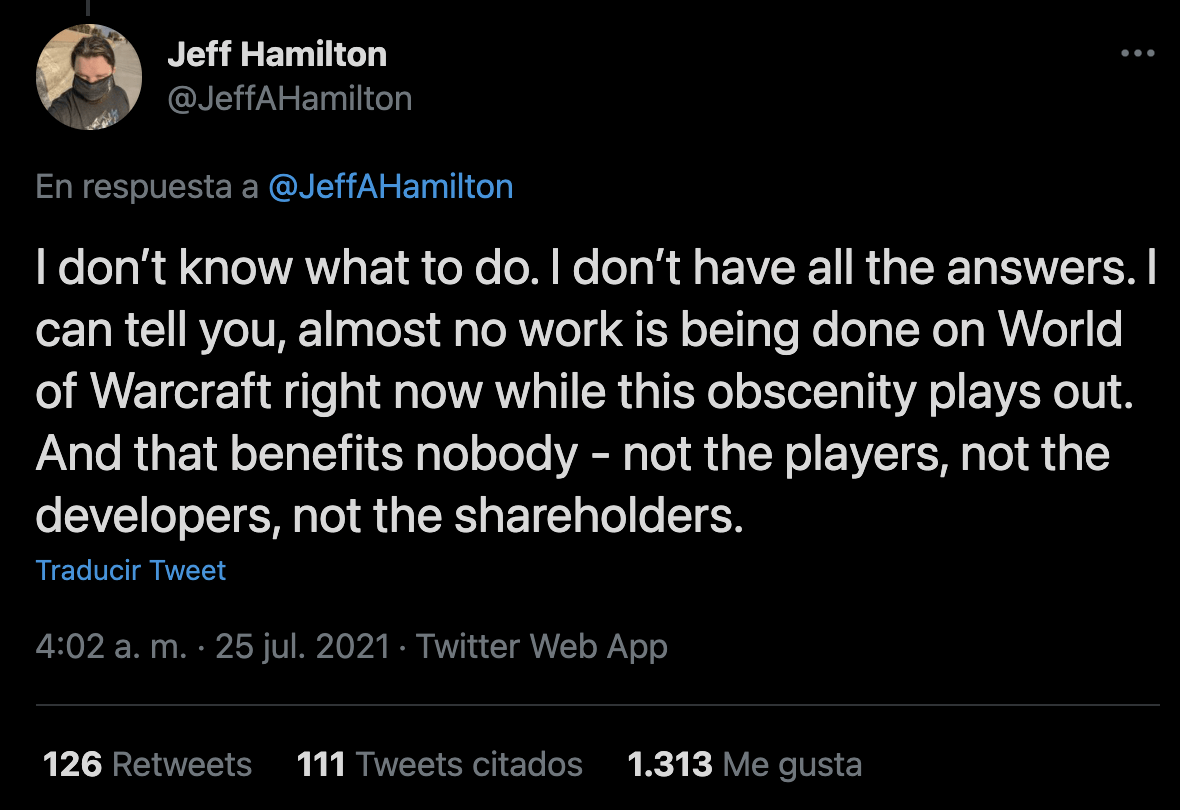See who liked via Me gusta
The height and width of the screenshot is (810, 1180).
pyautogui.click(x=745, y=765)
